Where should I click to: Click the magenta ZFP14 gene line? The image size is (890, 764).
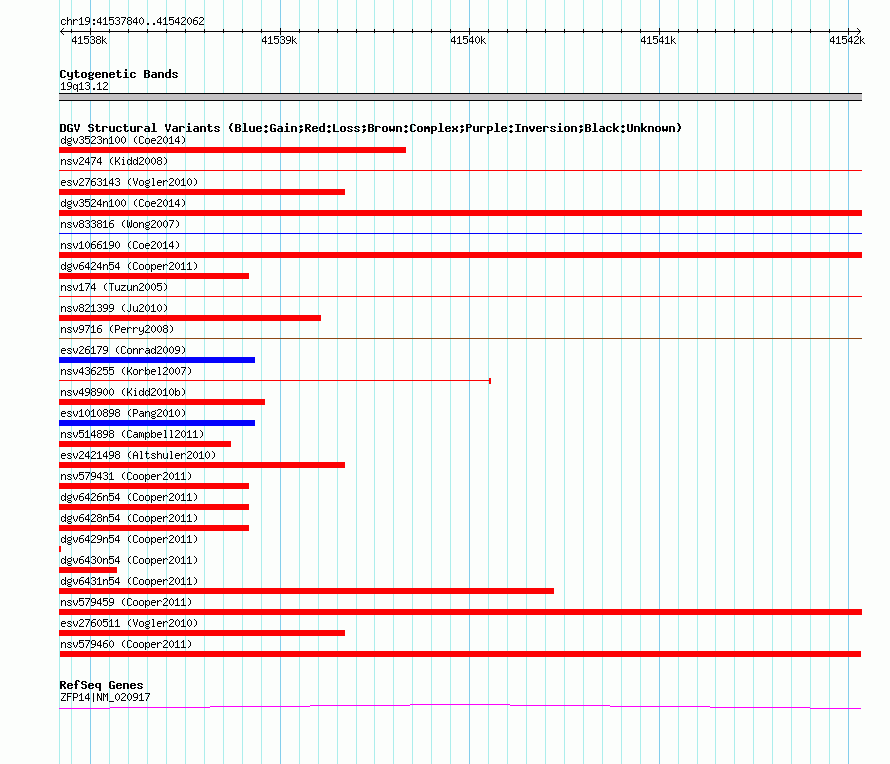click(x=460, y=707)
